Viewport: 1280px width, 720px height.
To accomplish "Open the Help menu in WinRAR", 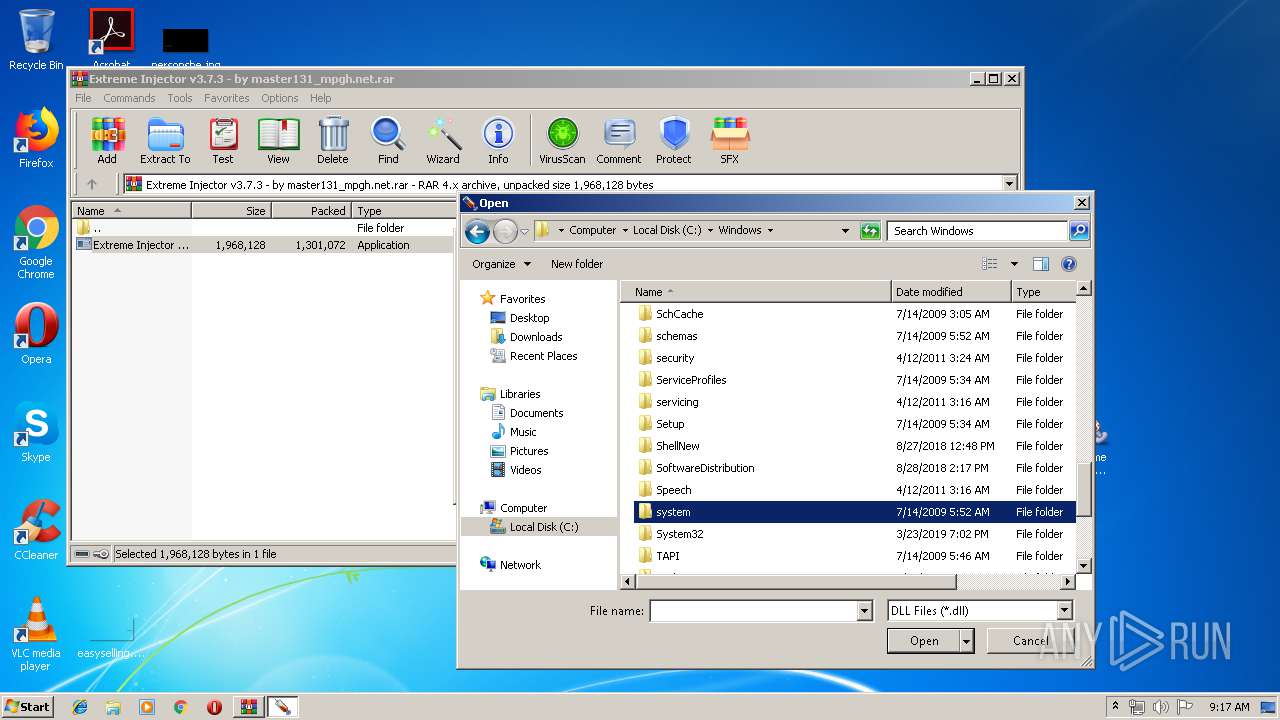I will (320, 98).
